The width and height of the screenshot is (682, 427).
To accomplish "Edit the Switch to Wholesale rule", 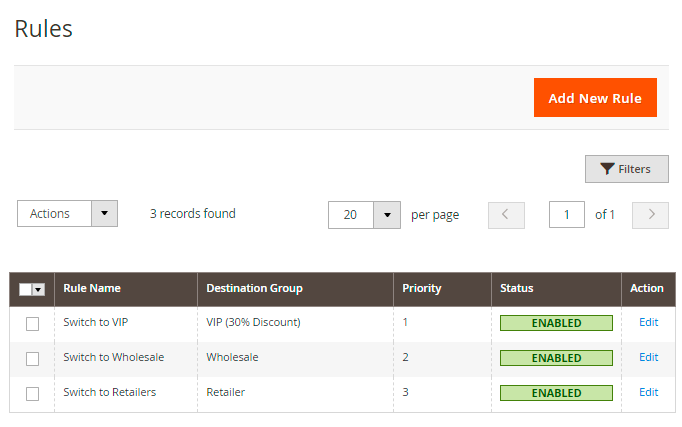I will 648,357.
